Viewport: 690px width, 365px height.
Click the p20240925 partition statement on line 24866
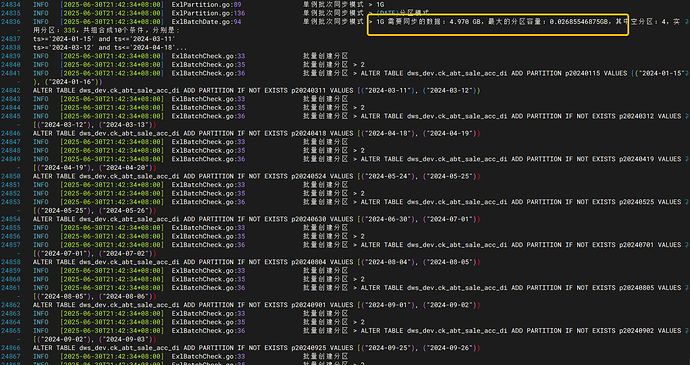[257, 348]
